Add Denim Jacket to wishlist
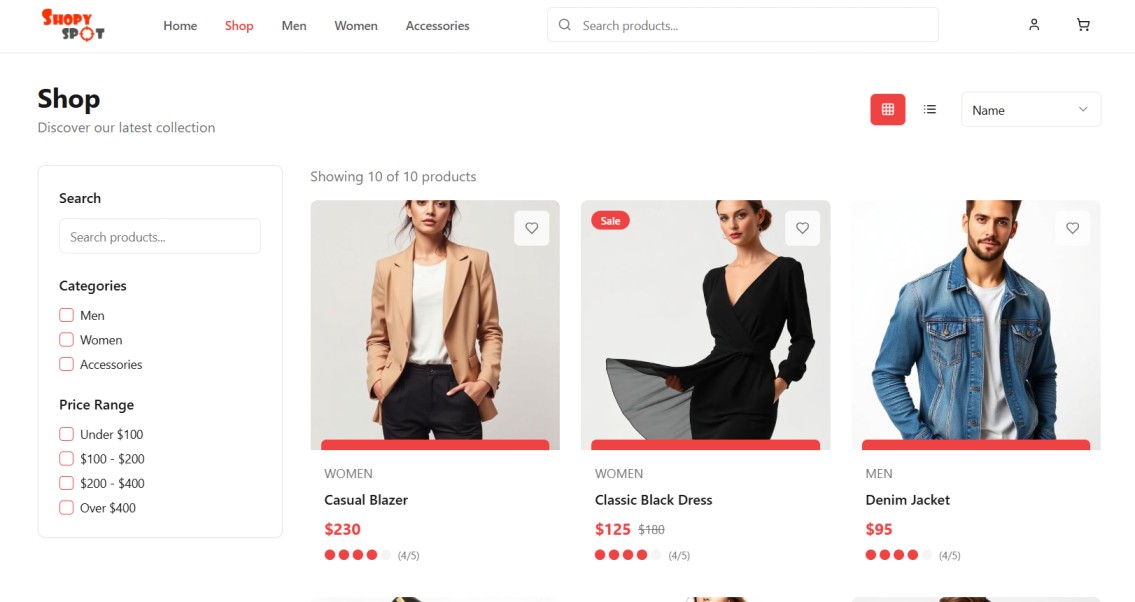The width and height of the screenshot is (1135, 602). [x=1073, y=228]
